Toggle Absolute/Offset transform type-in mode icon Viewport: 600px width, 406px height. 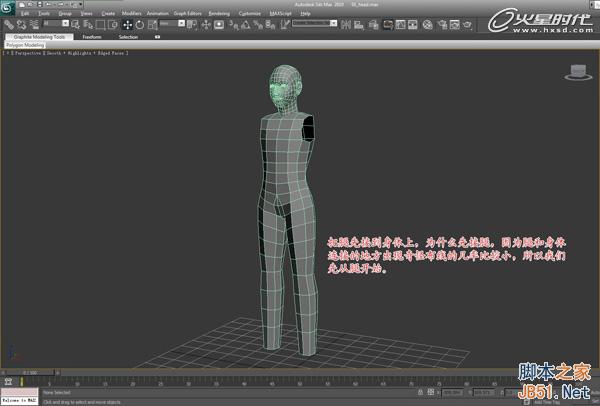point(431,392)
